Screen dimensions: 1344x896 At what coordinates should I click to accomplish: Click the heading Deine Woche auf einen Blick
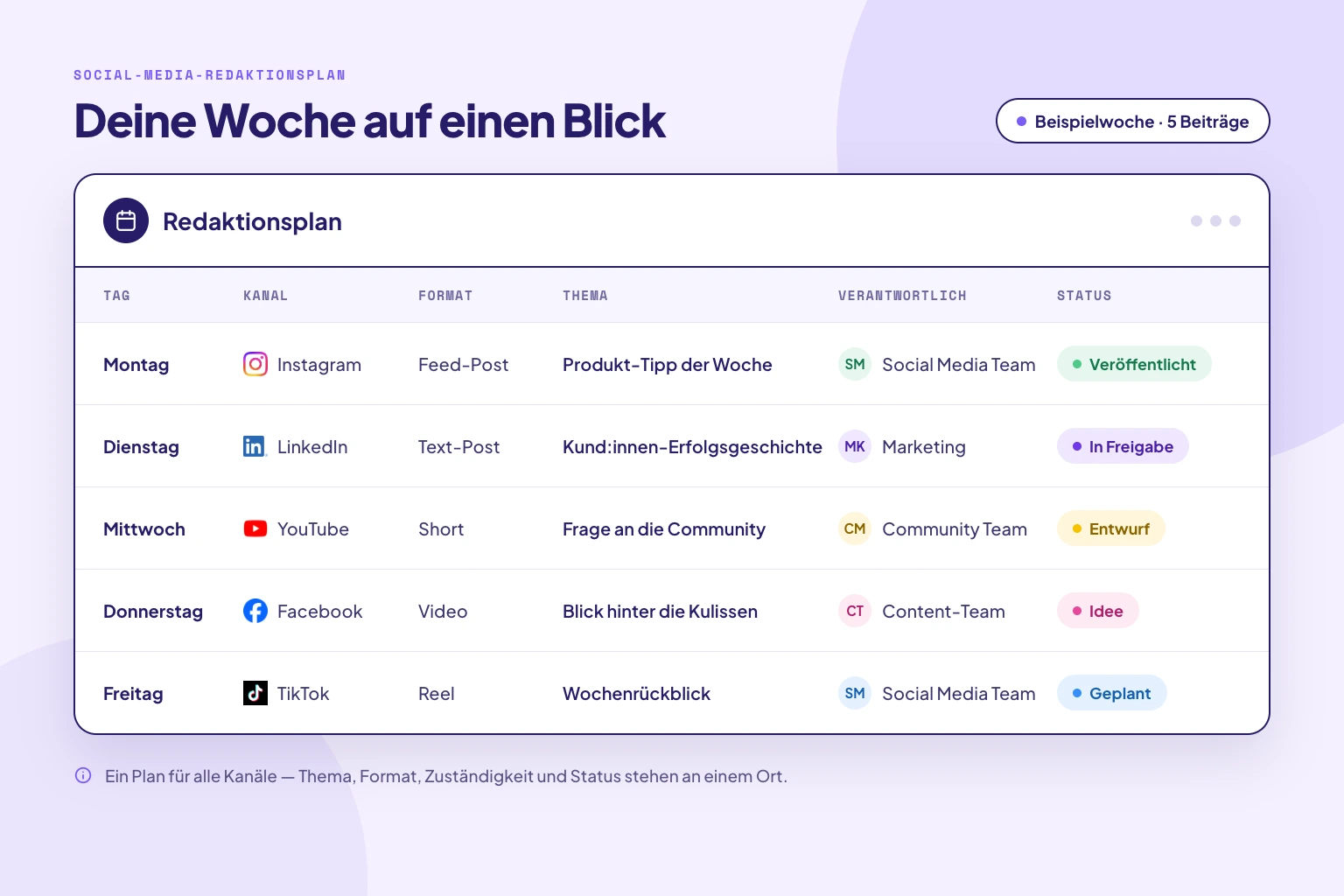(369, 121)
